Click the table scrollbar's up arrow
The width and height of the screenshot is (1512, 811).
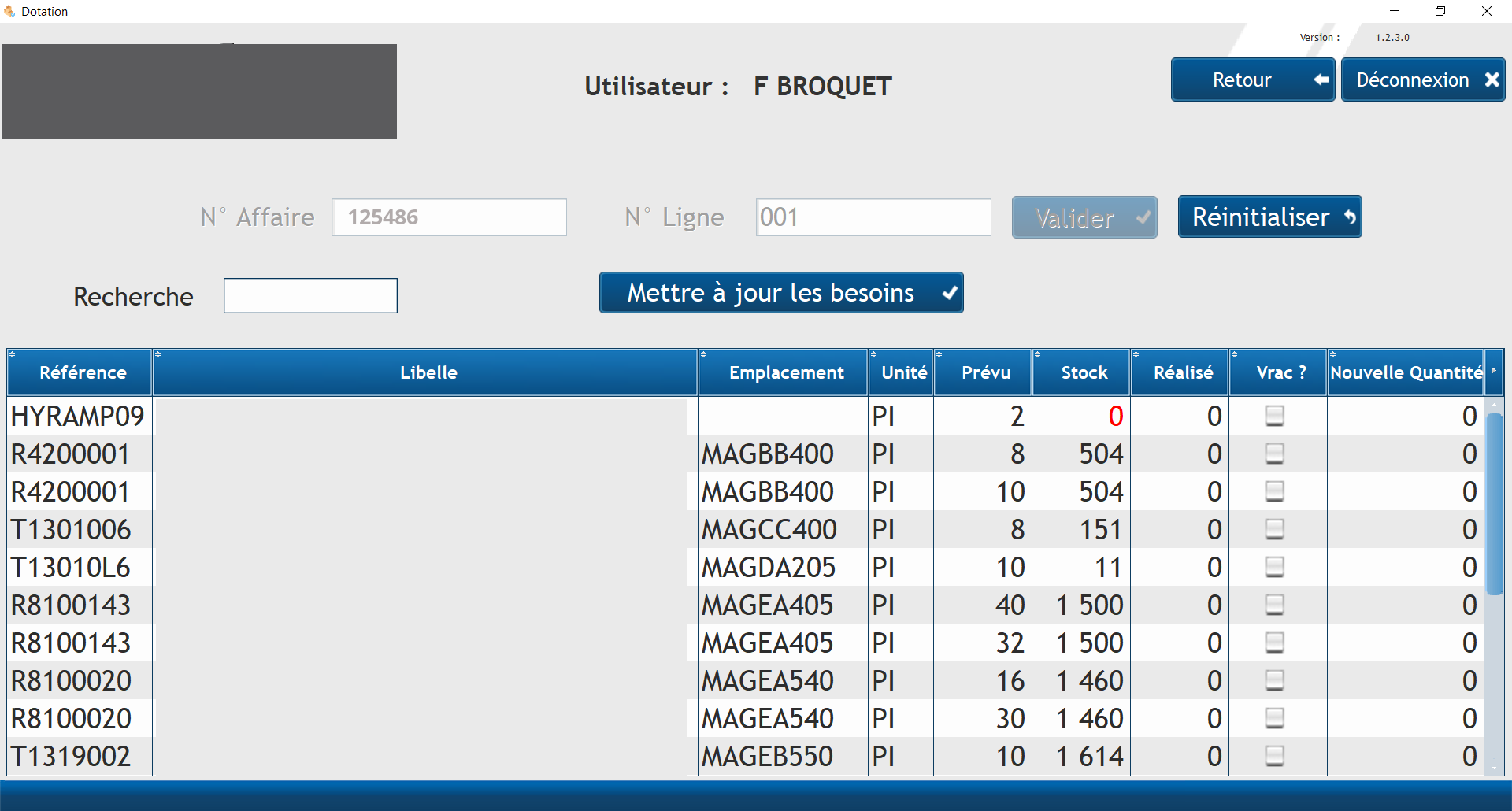(x=1494, y=404)
